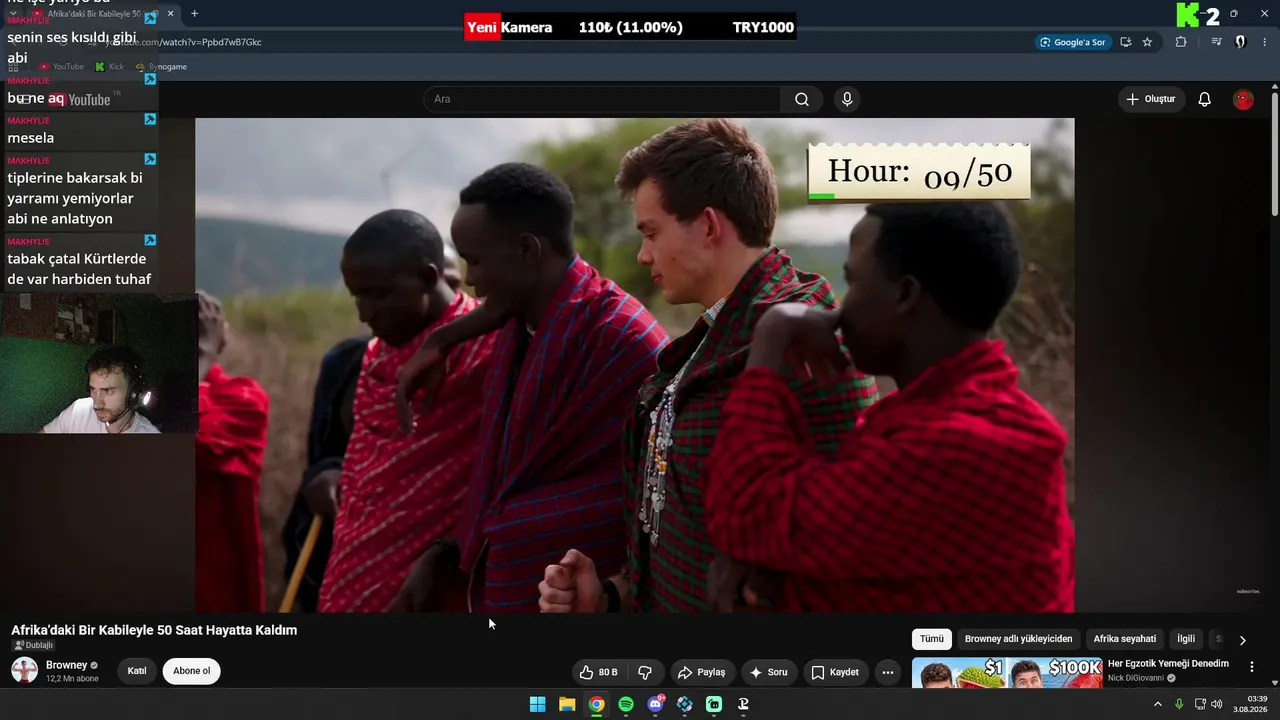
Task: Open File Explorer from taskbar
Action: tap(567, 704)
